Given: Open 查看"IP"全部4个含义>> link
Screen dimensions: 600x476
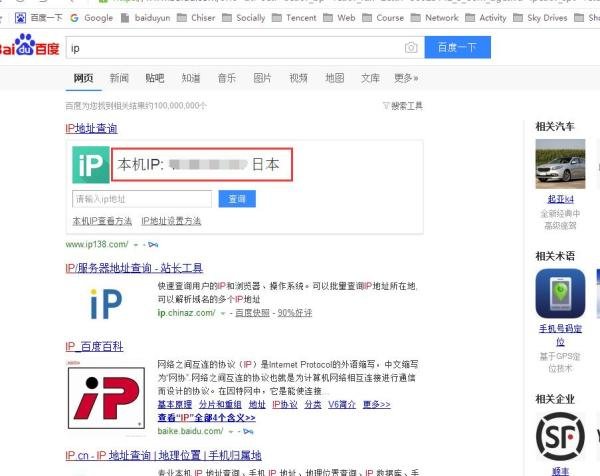Looking at the screenshot, I should pyautogui.click(x=207, y=418).
